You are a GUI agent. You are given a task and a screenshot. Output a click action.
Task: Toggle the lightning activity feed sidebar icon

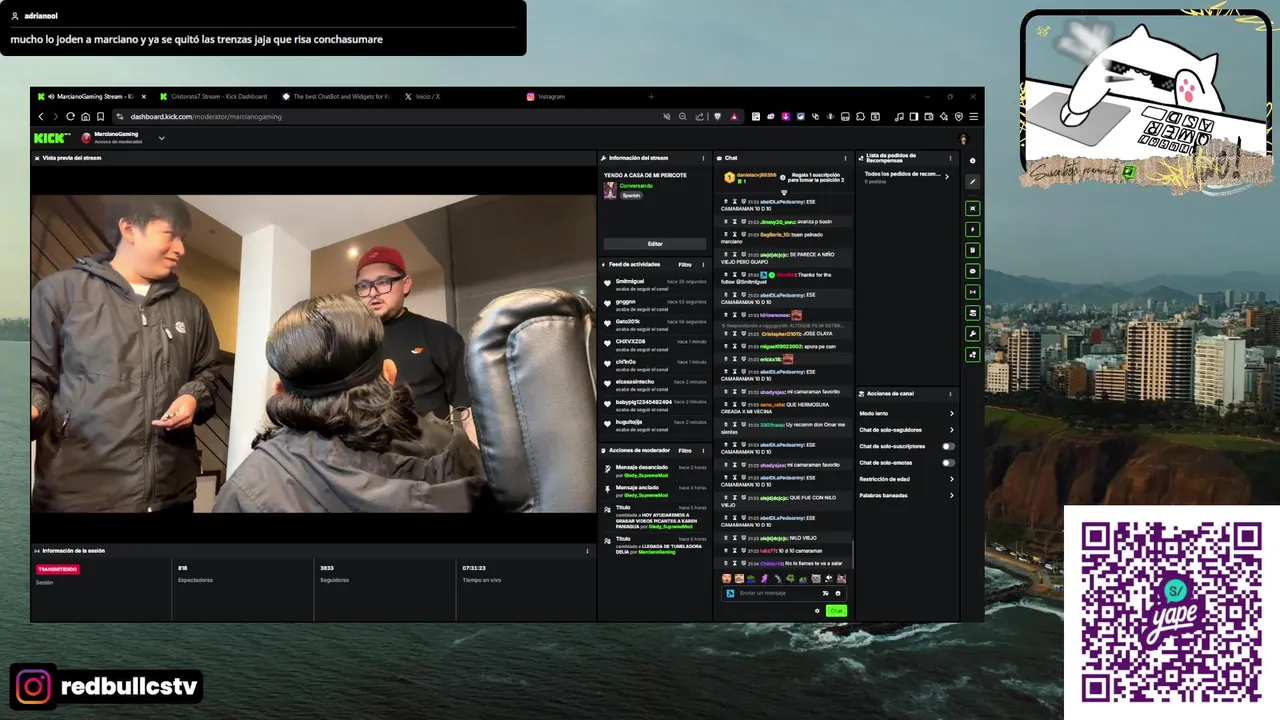coord(973,229)
